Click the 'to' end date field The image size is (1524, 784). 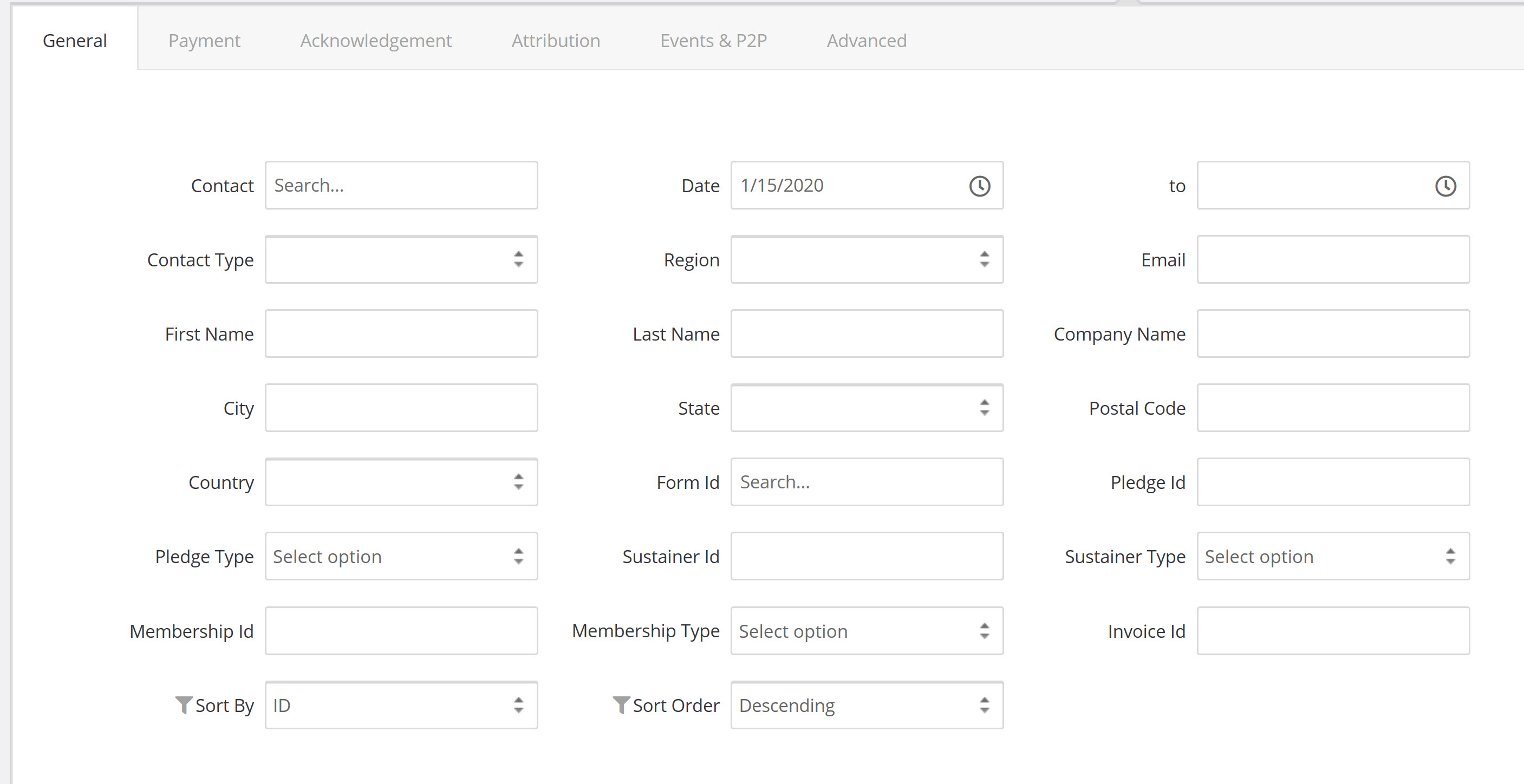[1333, 185]
